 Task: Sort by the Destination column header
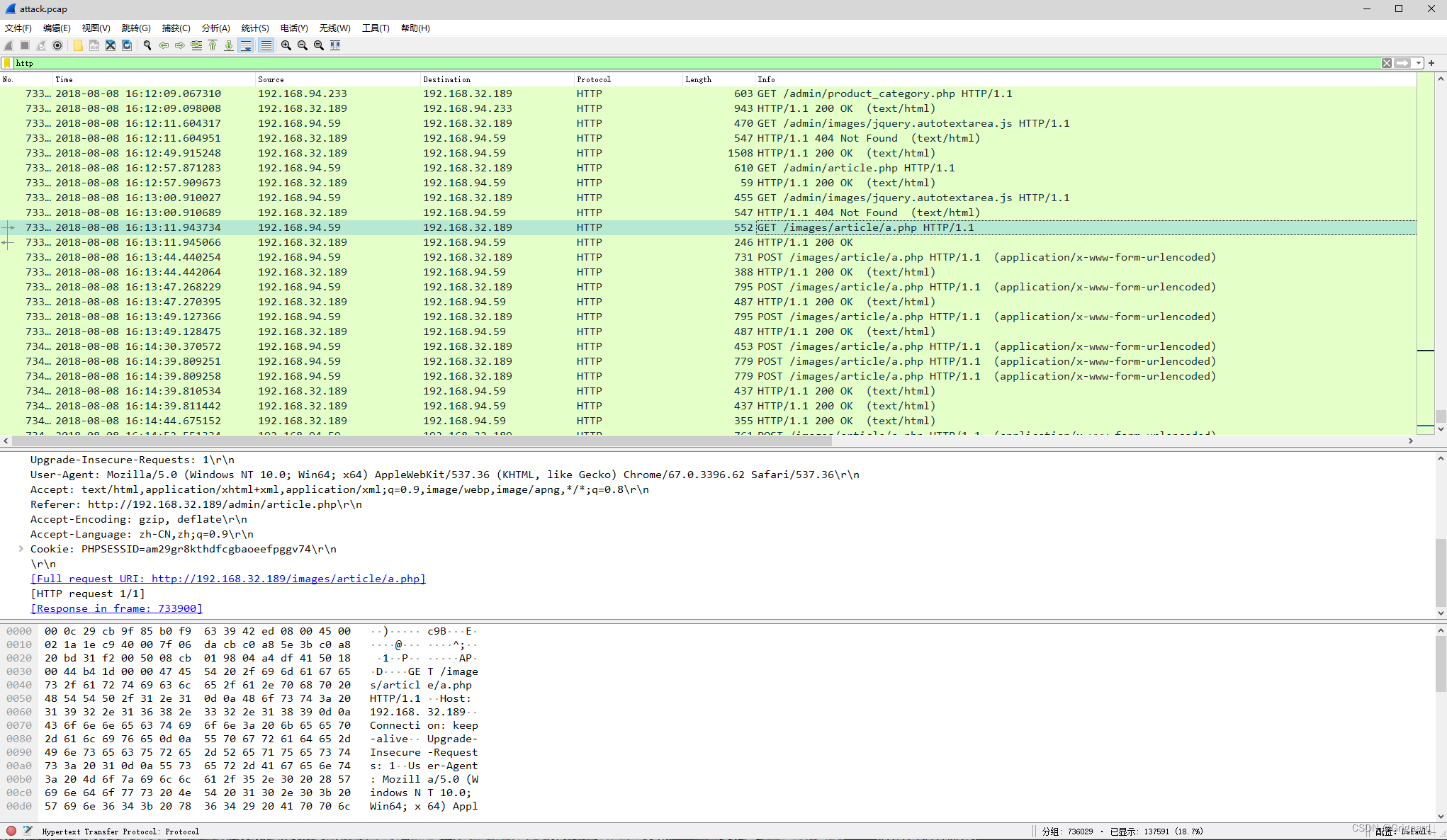(x=497, y=79)
